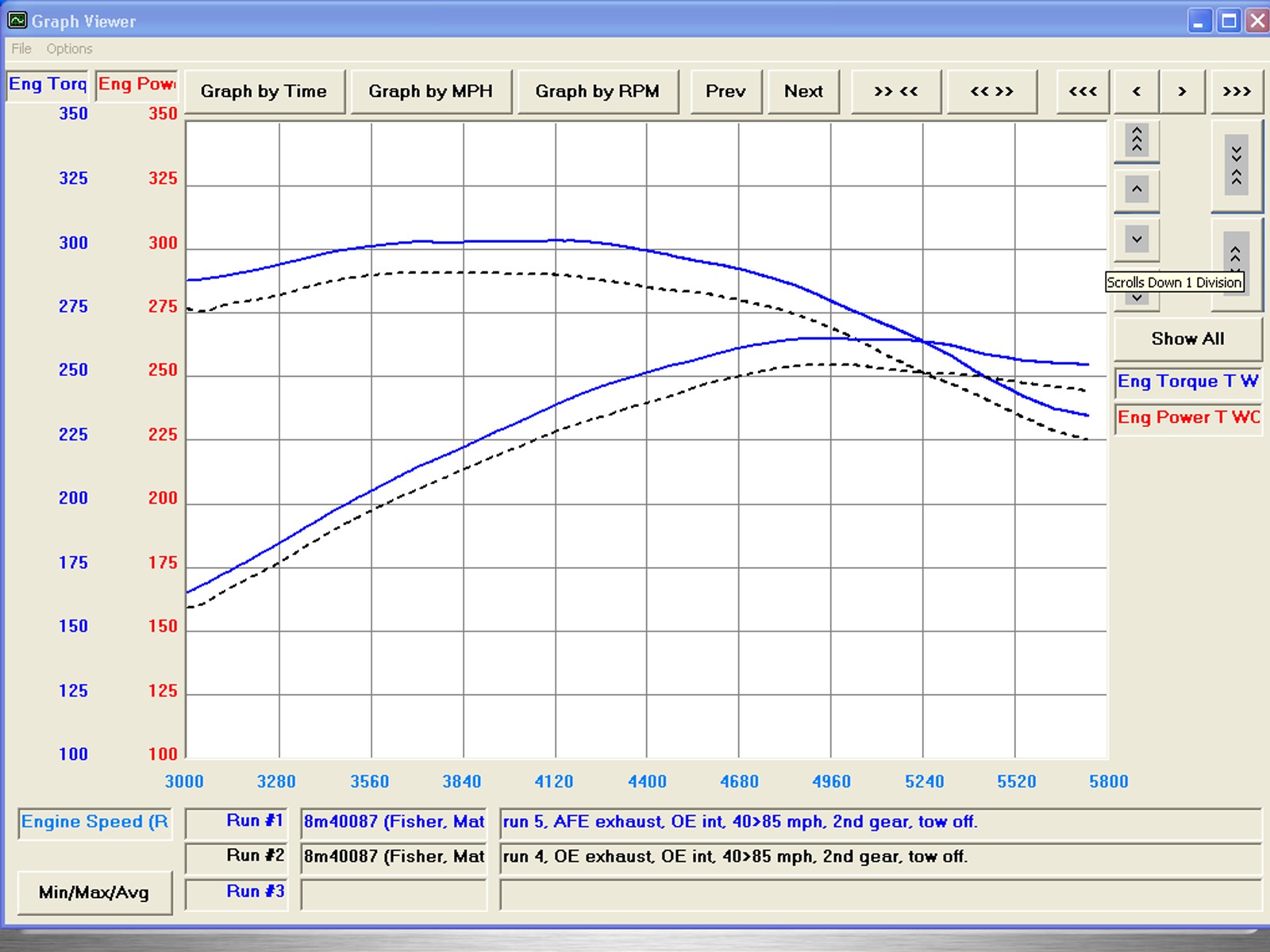Open the Engine Speed axis selector
The image size is (1270, 952).
(x=94, y=823)
